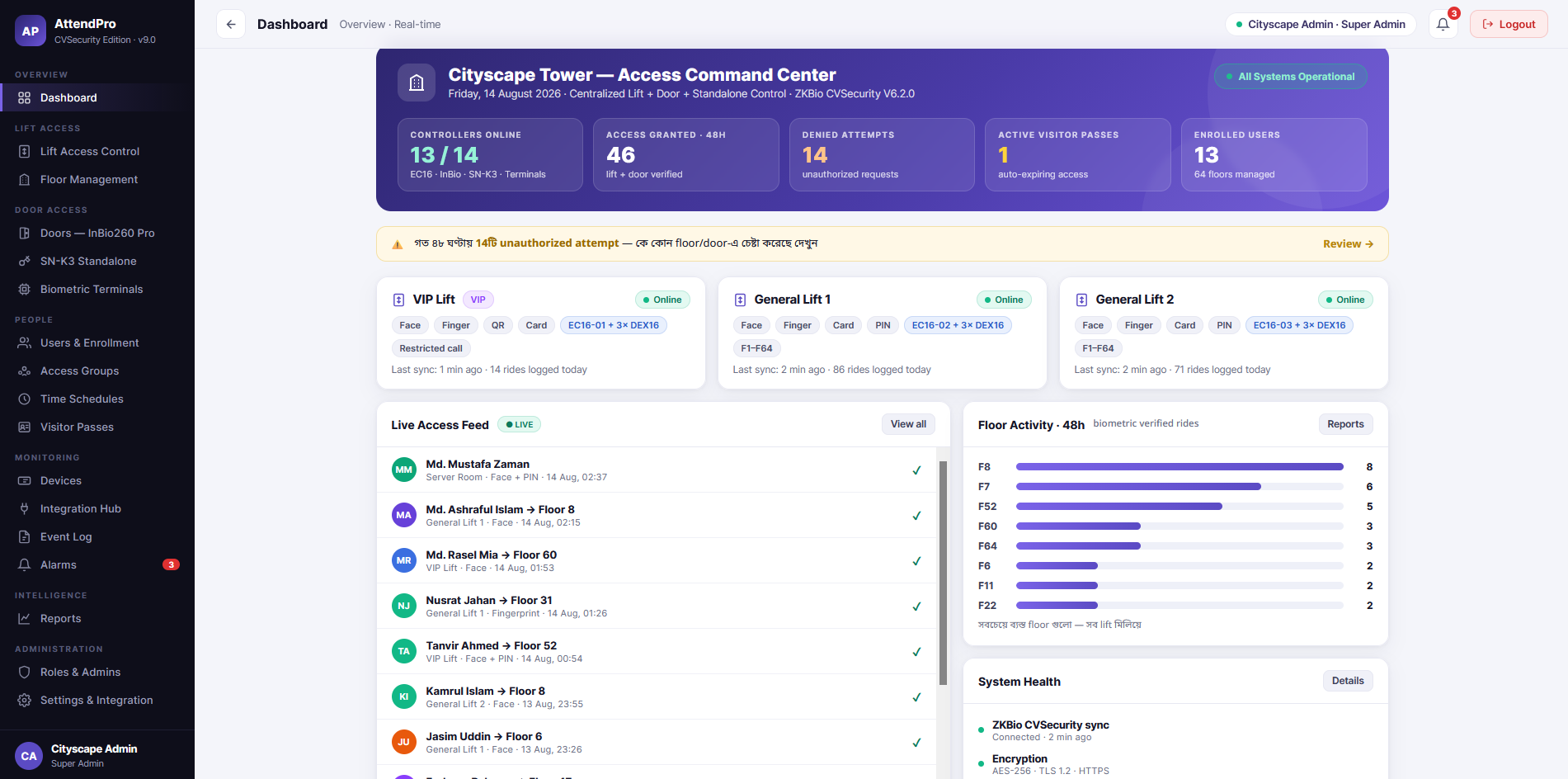Screen dimensions: 1568x779
Task: Click Review link in unauthorized attempts alert
Action: 1348,244
